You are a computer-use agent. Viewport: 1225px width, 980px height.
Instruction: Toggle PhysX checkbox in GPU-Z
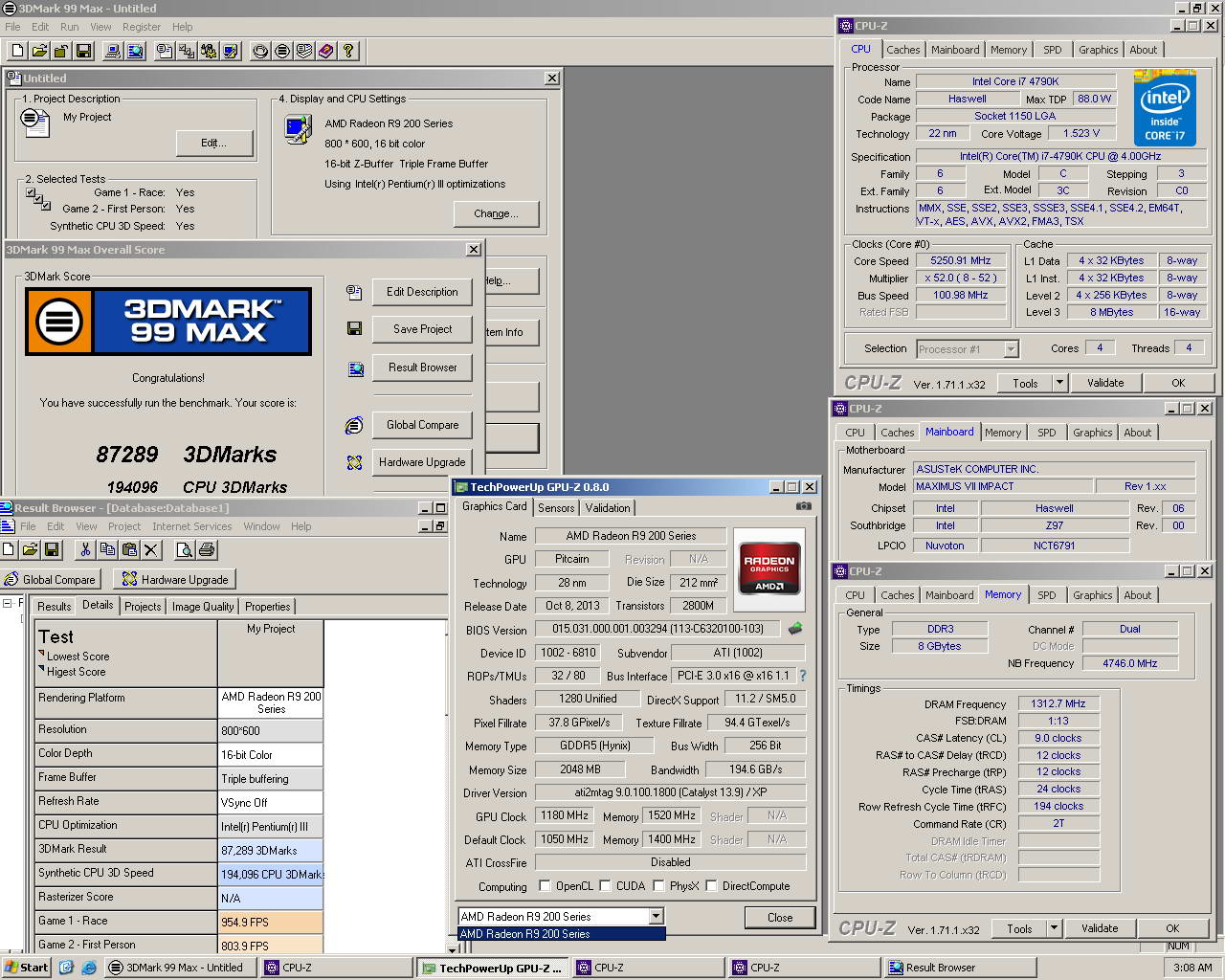(x=658, y=886)
